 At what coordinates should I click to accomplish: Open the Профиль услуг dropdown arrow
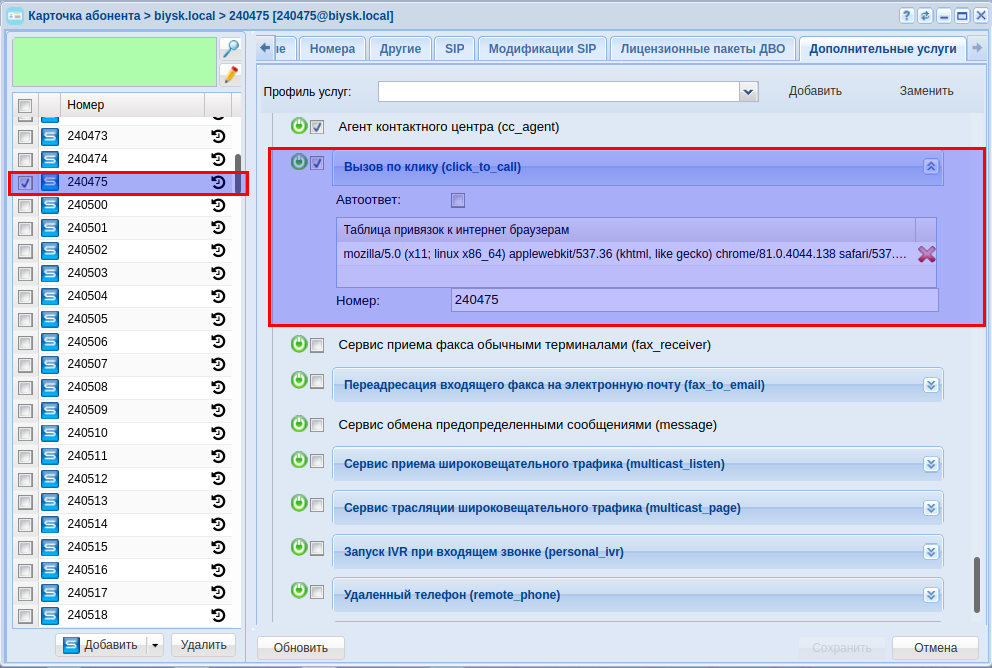[748, 92]
